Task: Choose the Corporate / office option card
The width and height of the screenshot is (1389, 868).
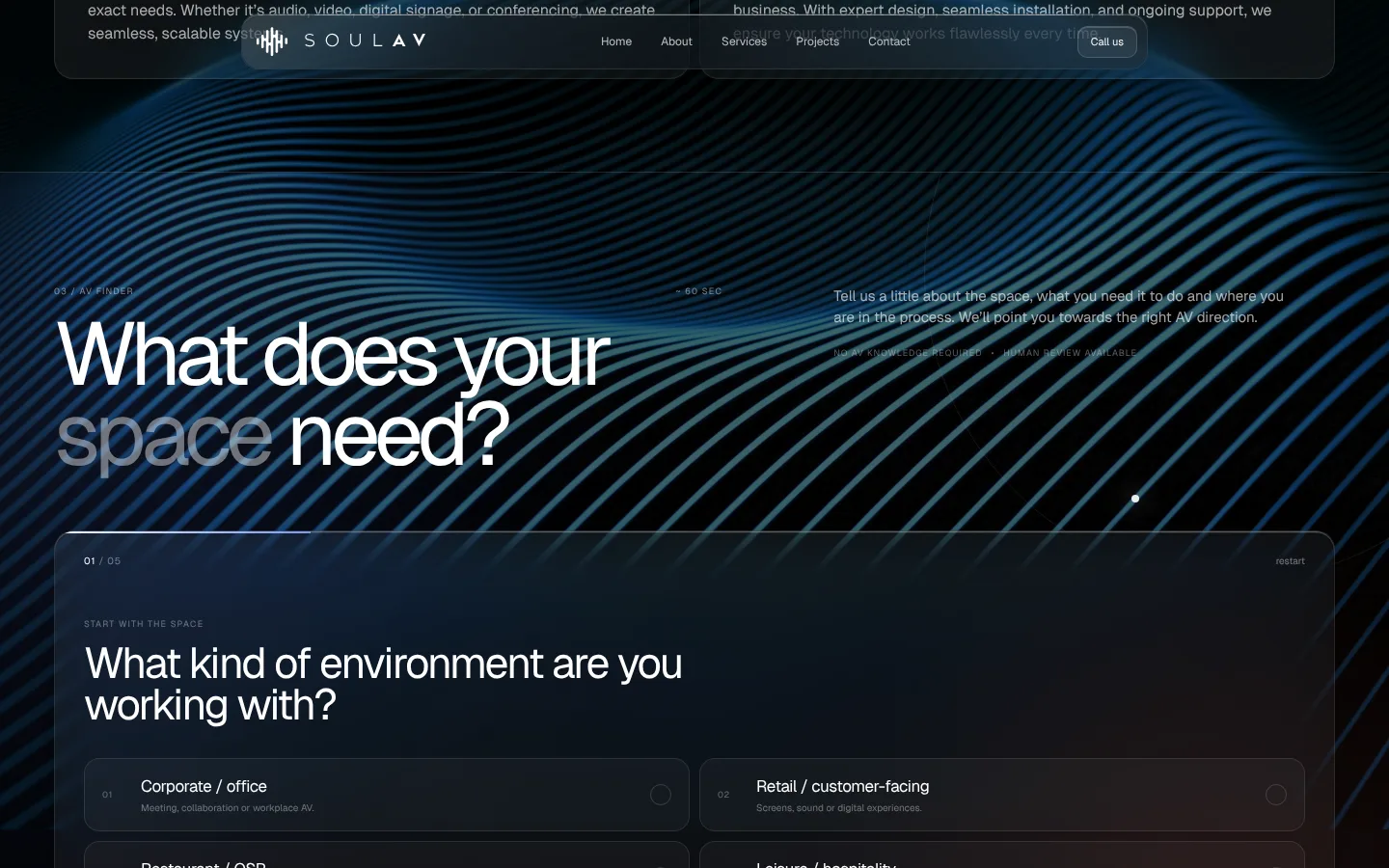Action: (387, 795)
